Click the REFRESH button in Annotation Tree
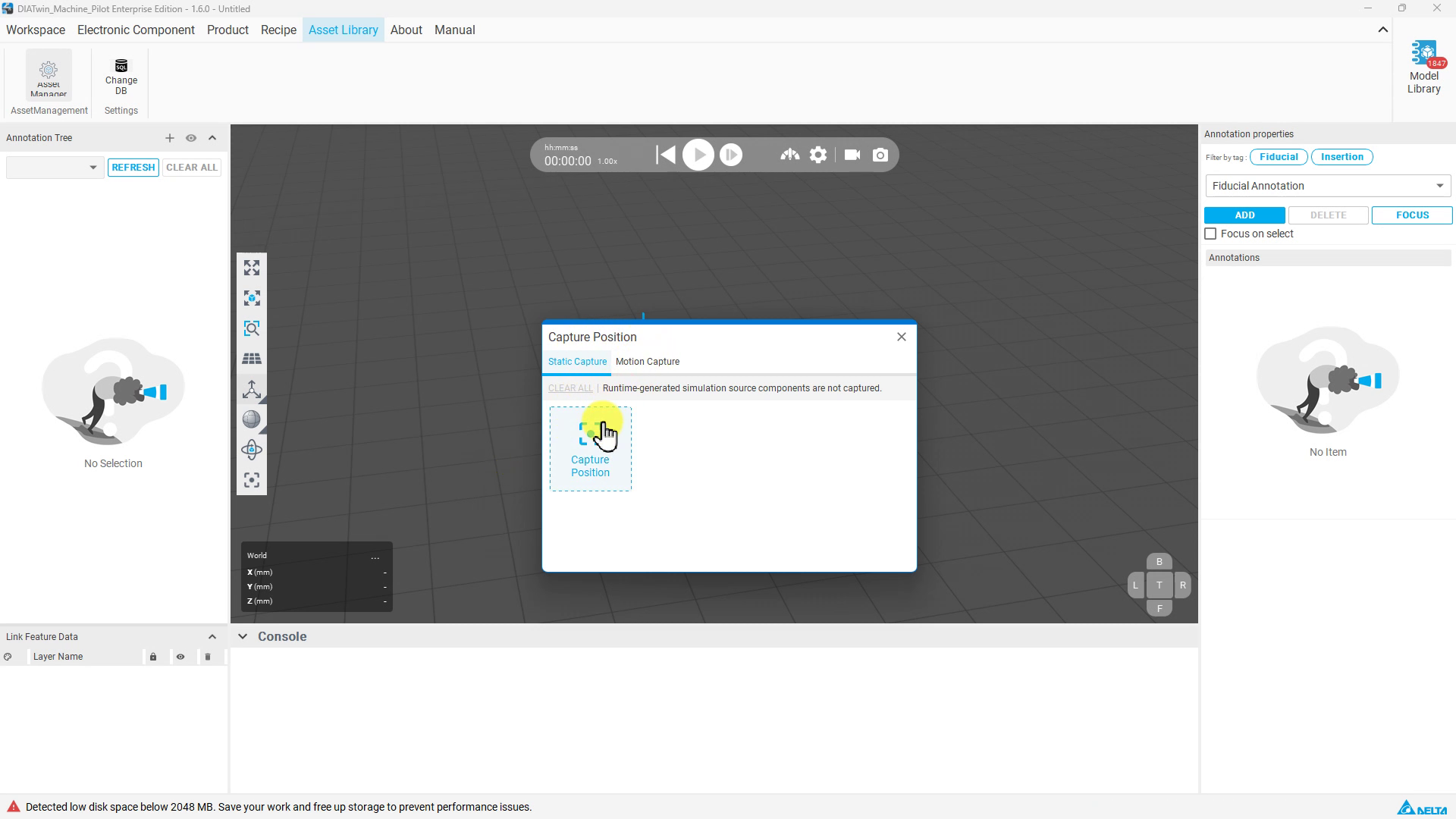1456x819 pixels. point(133,168)
